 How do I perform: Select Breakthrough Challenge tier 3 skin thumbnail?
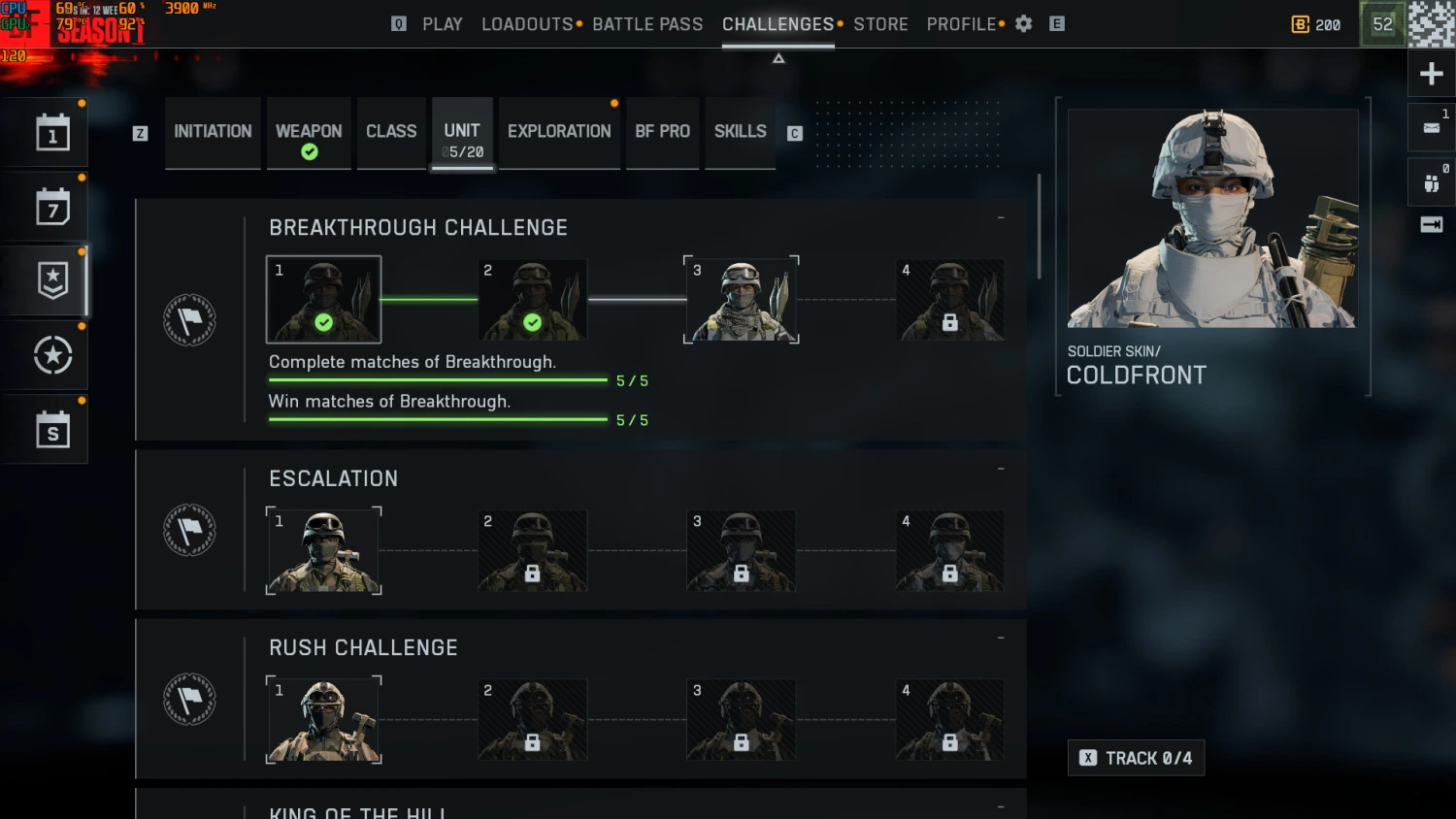(x=742, y=300)
